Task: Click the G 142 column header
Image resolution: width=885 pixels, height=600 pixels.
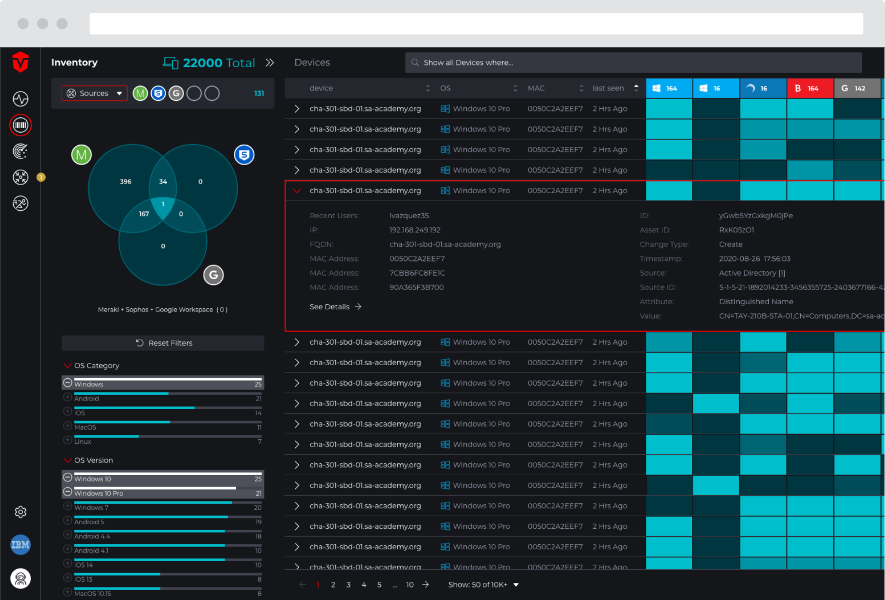Action: pos(857,88)
